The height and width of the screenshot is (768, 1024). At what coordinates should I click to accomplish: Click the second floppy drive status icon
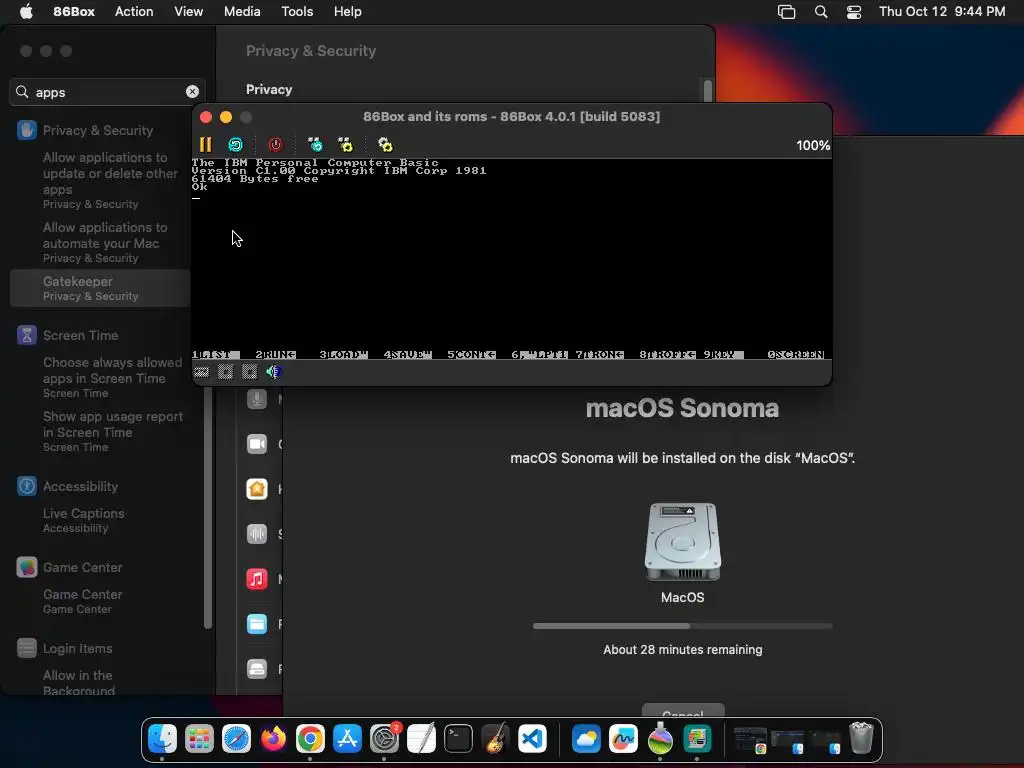tap(249, 372)
